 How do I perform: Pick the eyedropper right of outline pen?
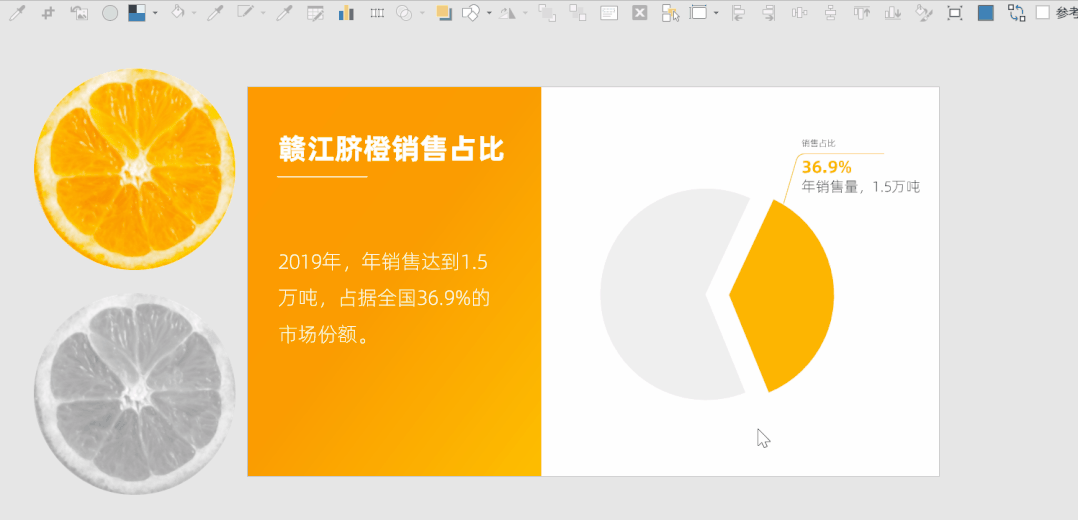coord(284,12)
